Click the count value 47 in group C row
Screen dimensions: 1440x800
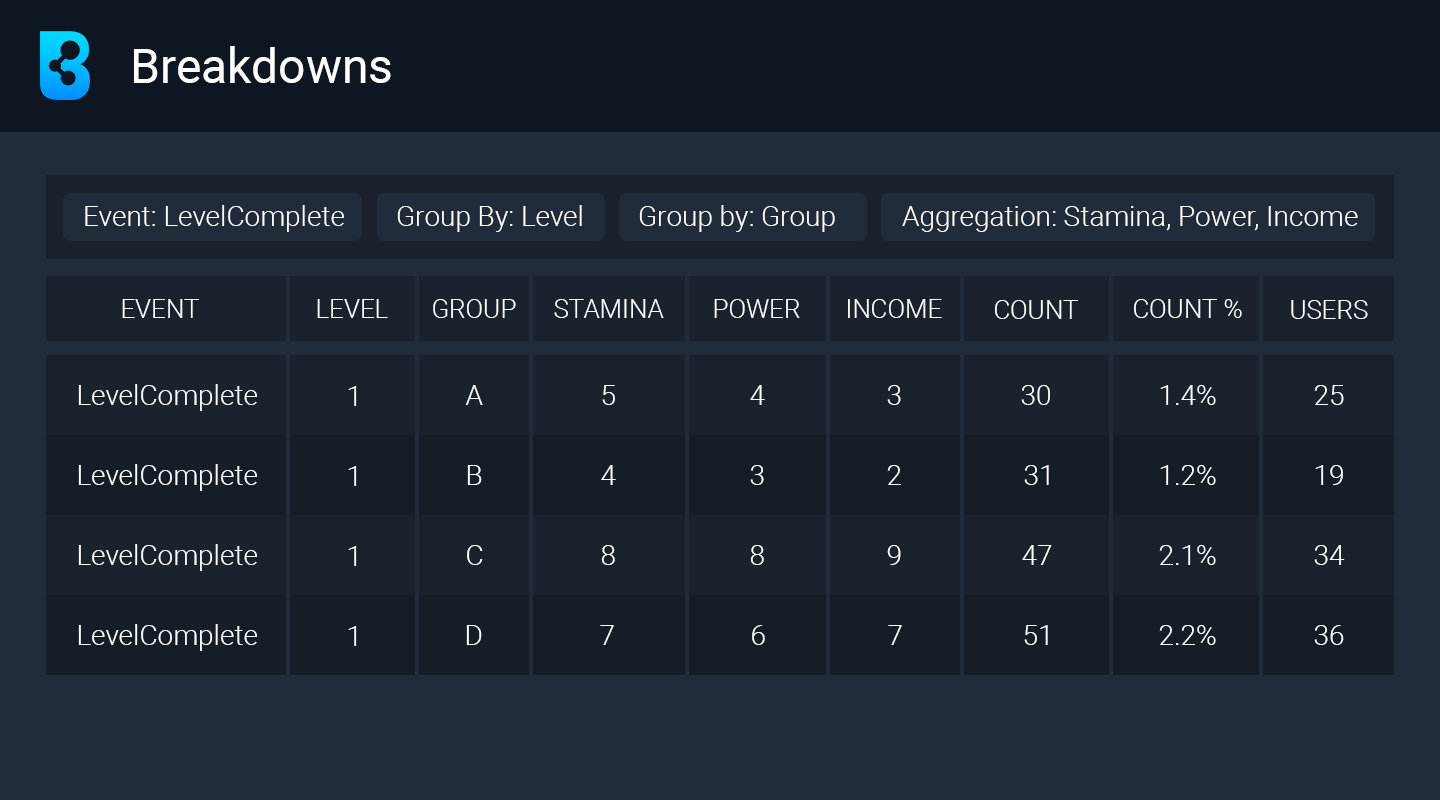1036,555
